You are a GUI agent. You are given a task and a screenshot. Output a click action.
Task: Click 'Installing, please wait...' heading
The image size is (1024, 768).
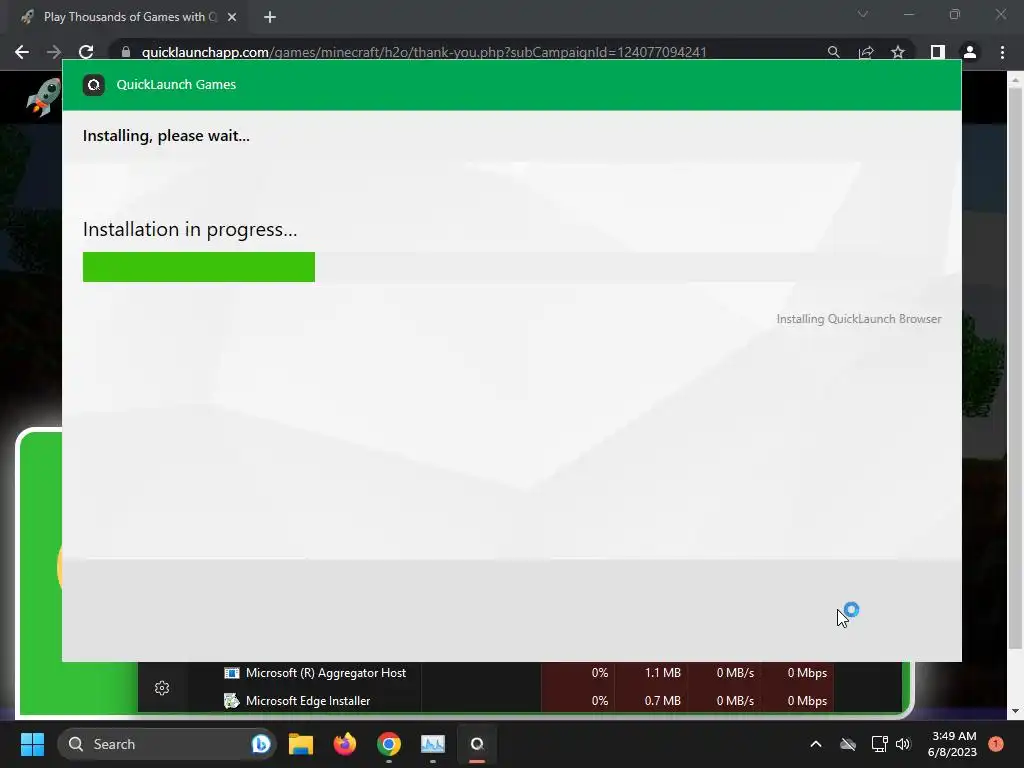166,136
